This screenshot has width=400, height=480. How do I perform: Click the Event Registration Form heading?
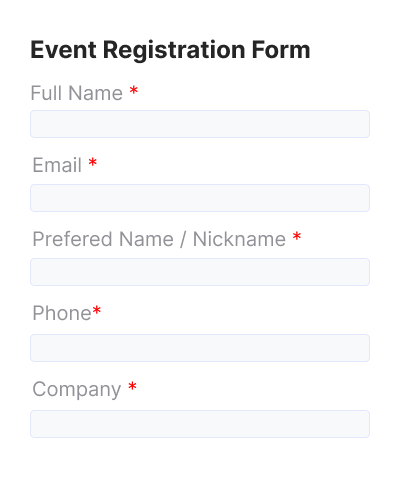pyautogui.click(x=170, y=50)
